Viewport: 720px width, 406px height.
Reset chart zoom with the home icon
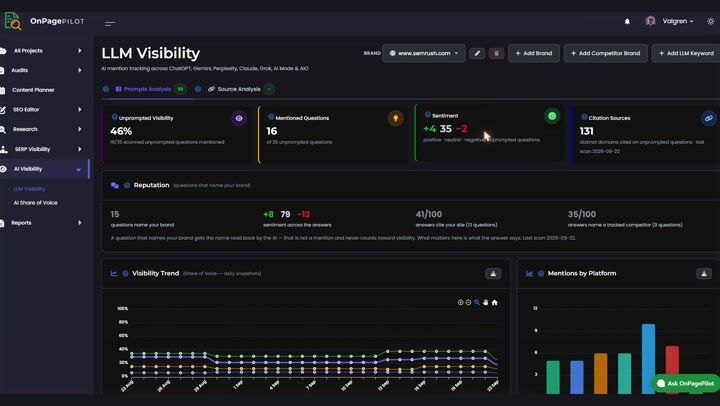[x=495, y=302]
